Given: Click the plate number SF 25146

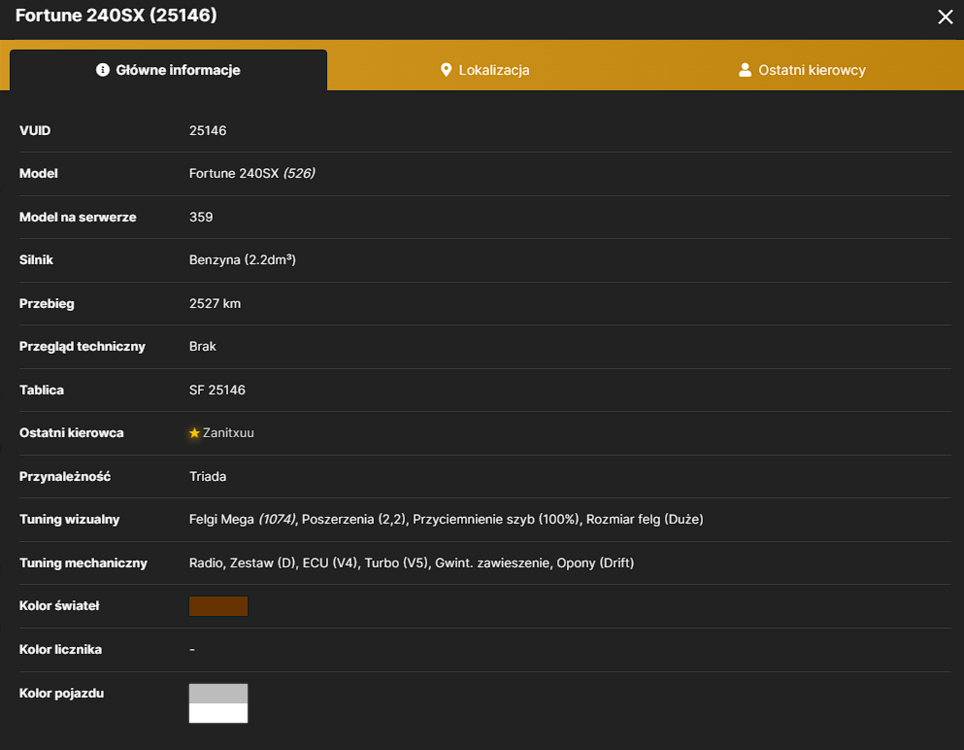Looking at the screenshot, I should point(217,390).
